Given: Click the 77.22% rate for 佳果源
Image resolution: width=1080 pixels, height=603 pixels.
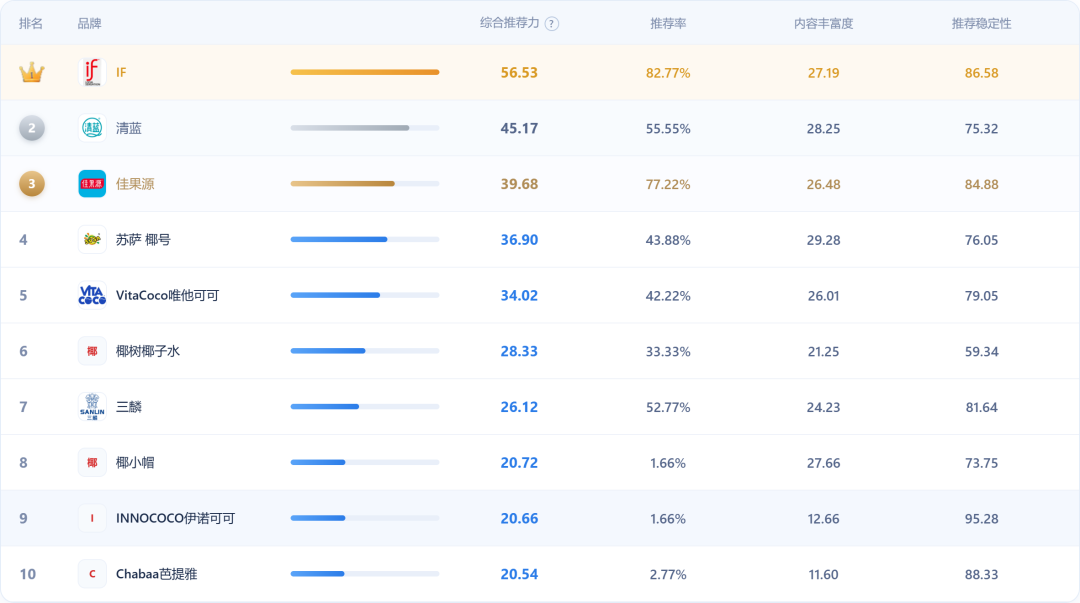Looking at the screenshot, I should 668,184.
